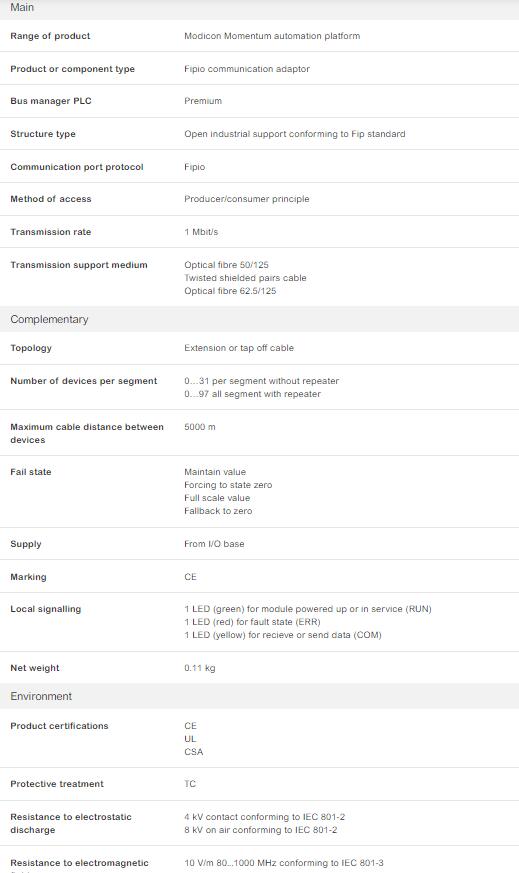This screenshot has height=873, width=519.
Task: Toggle the Environment section header
Action: 260,696
